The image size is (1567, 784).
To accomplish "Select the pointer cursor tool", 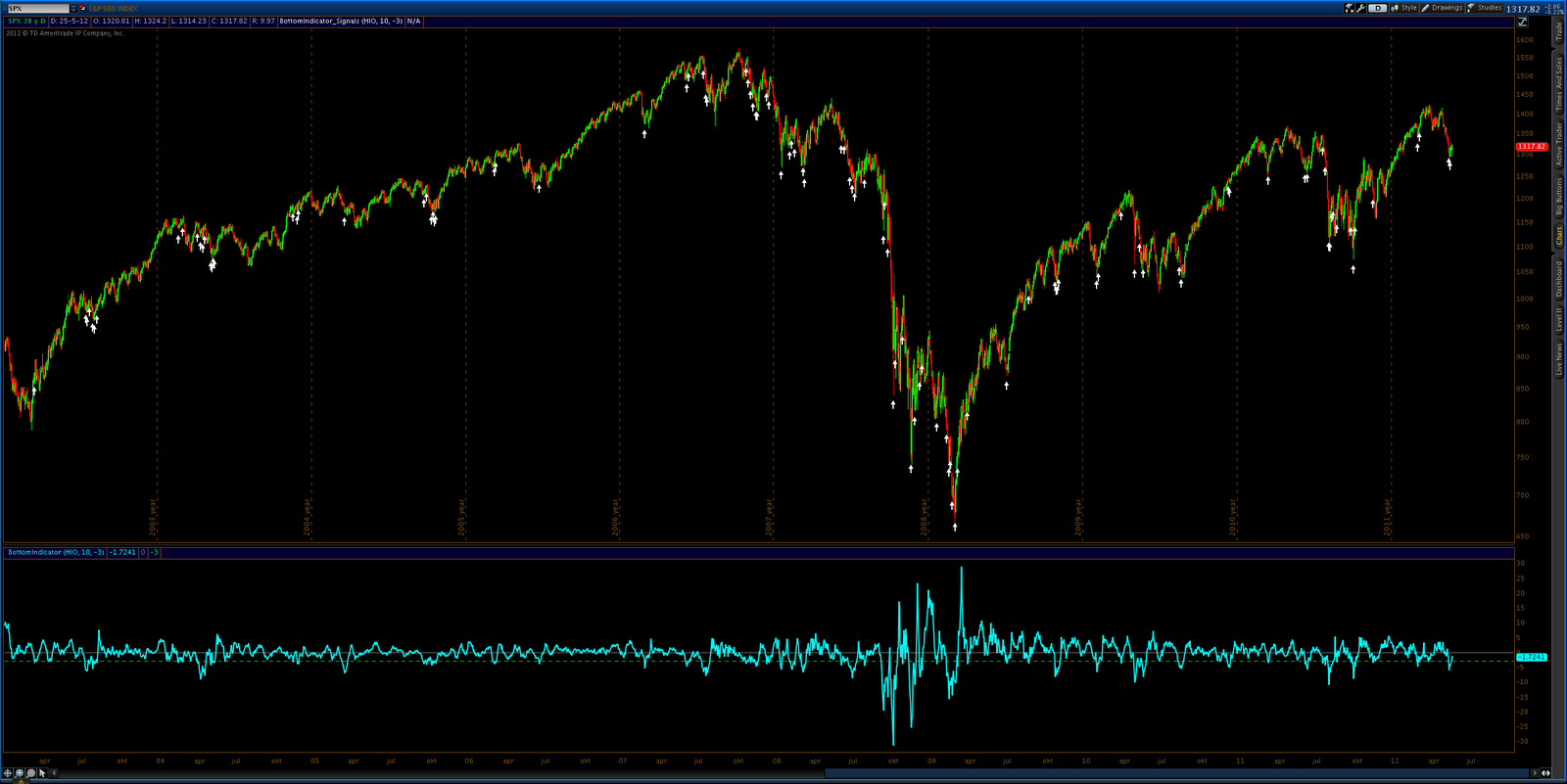I will 42,773.
